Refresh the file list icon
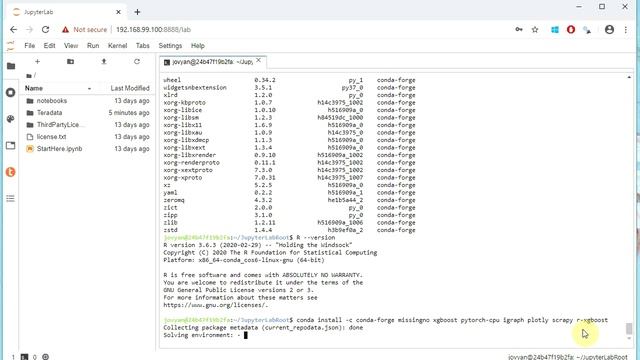The width and height of the screenshot is (640, 360). click(x=137, y=62)
